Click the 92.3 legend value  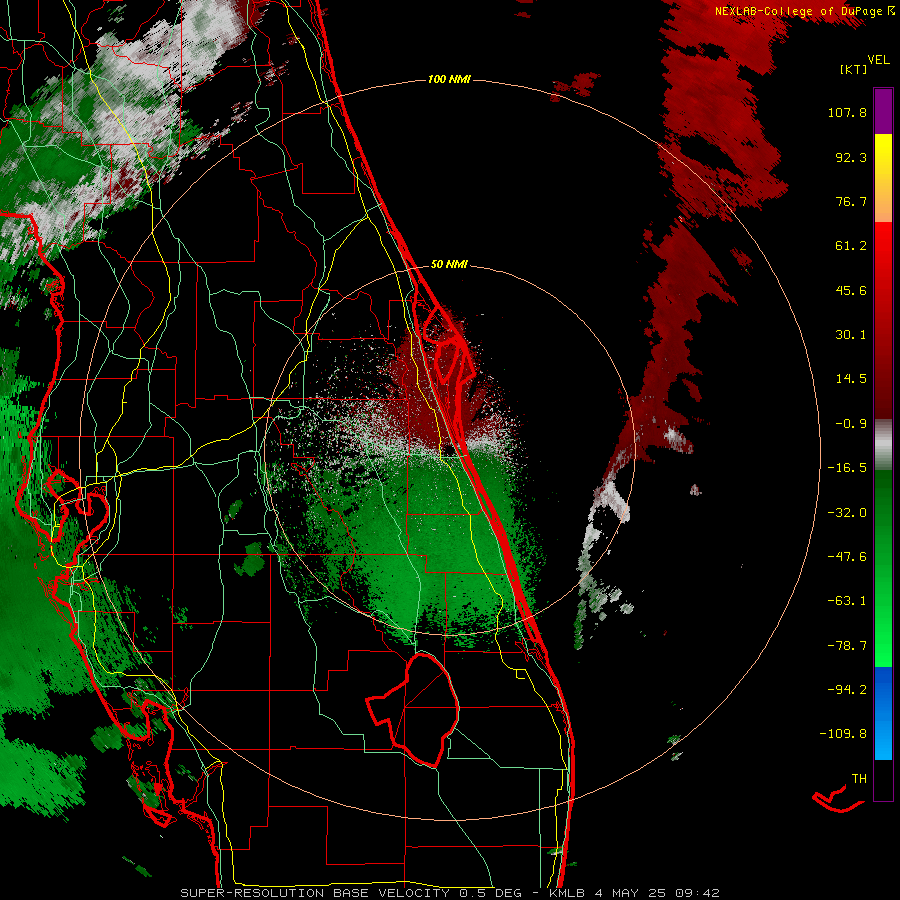tap(851, 157)
